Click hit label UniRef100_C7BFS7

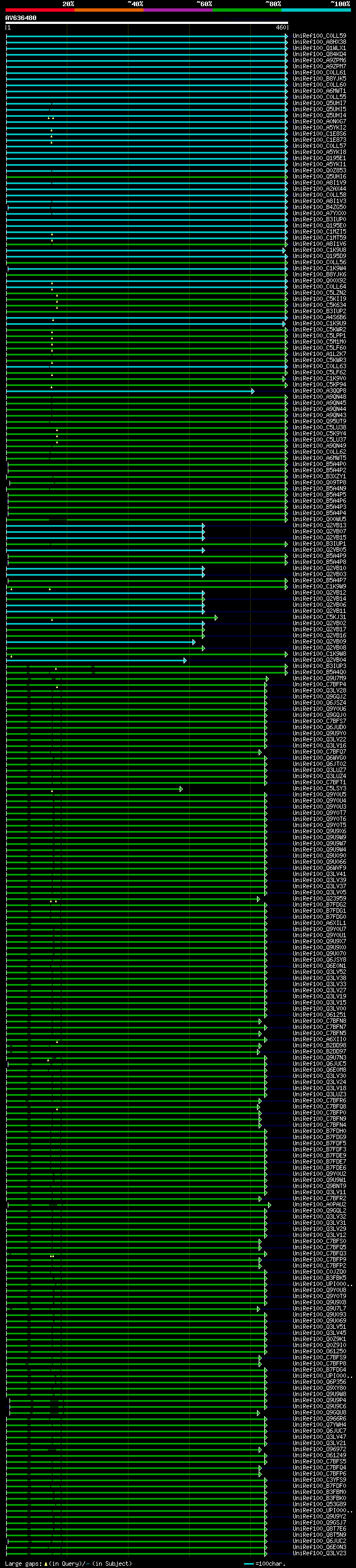click(319, 721)
